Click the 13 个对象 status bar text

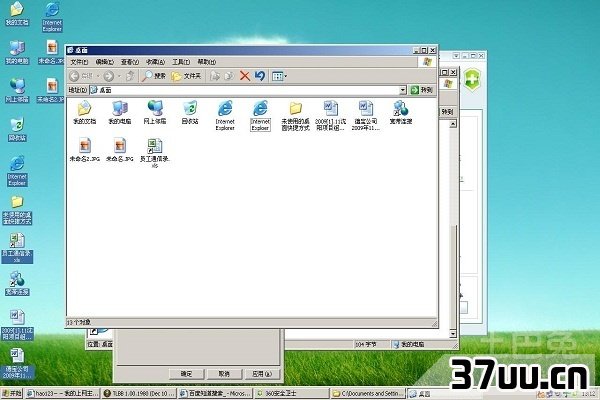[79, 322]
